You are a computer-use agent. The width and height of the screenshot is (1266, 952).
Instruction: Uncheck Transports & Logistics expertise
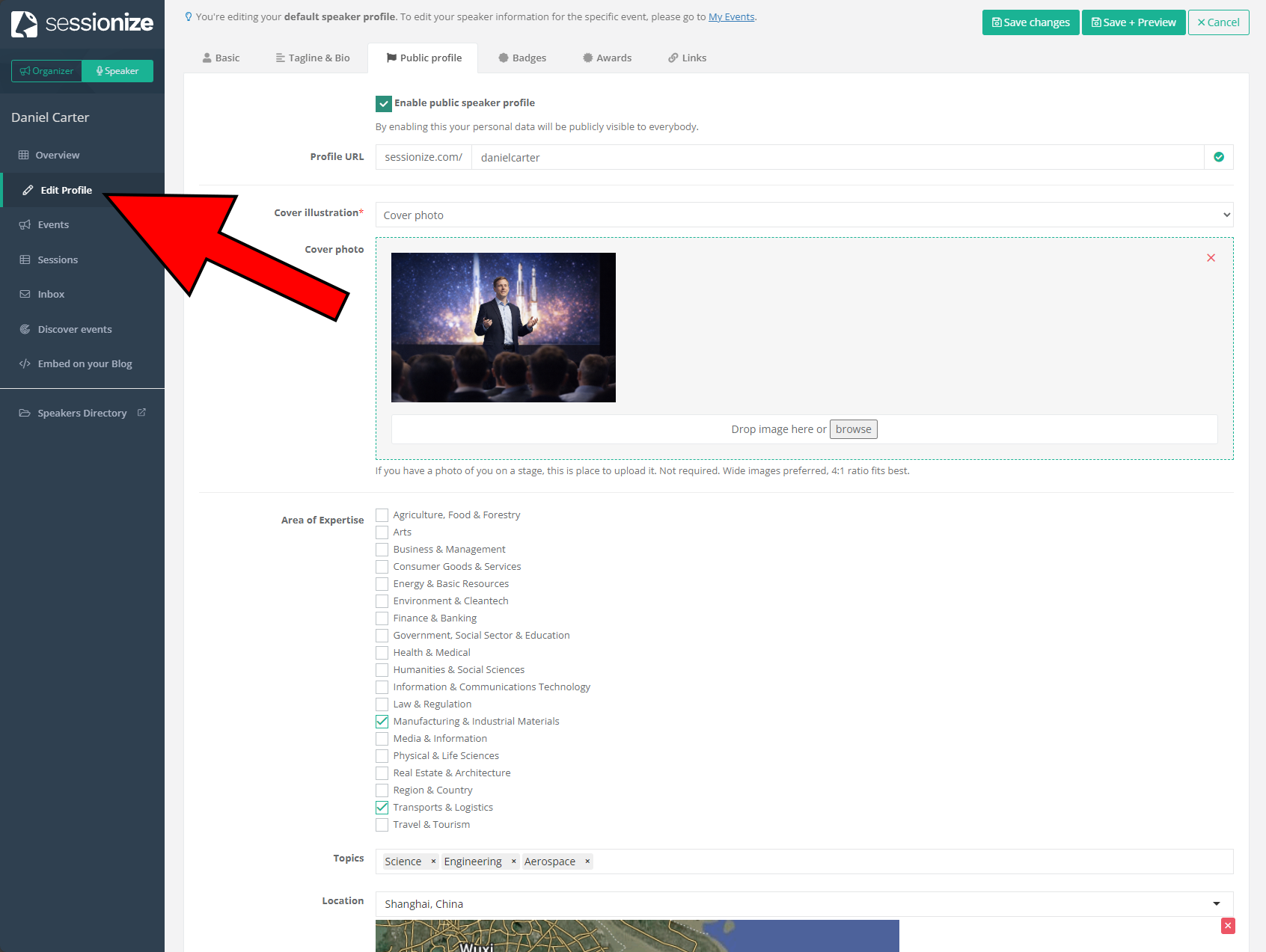382,808
